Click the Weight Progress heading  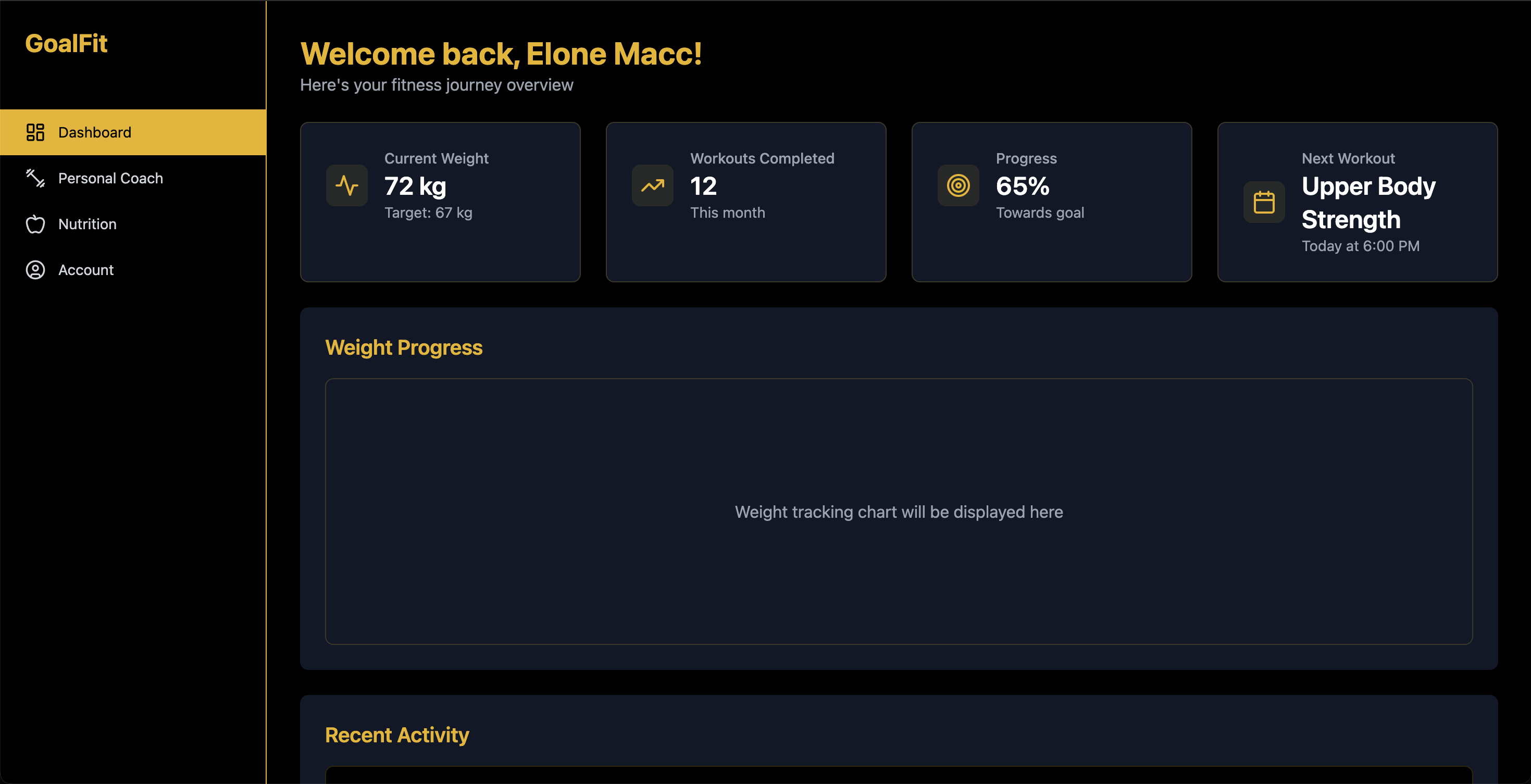click(x=404, y=347)
